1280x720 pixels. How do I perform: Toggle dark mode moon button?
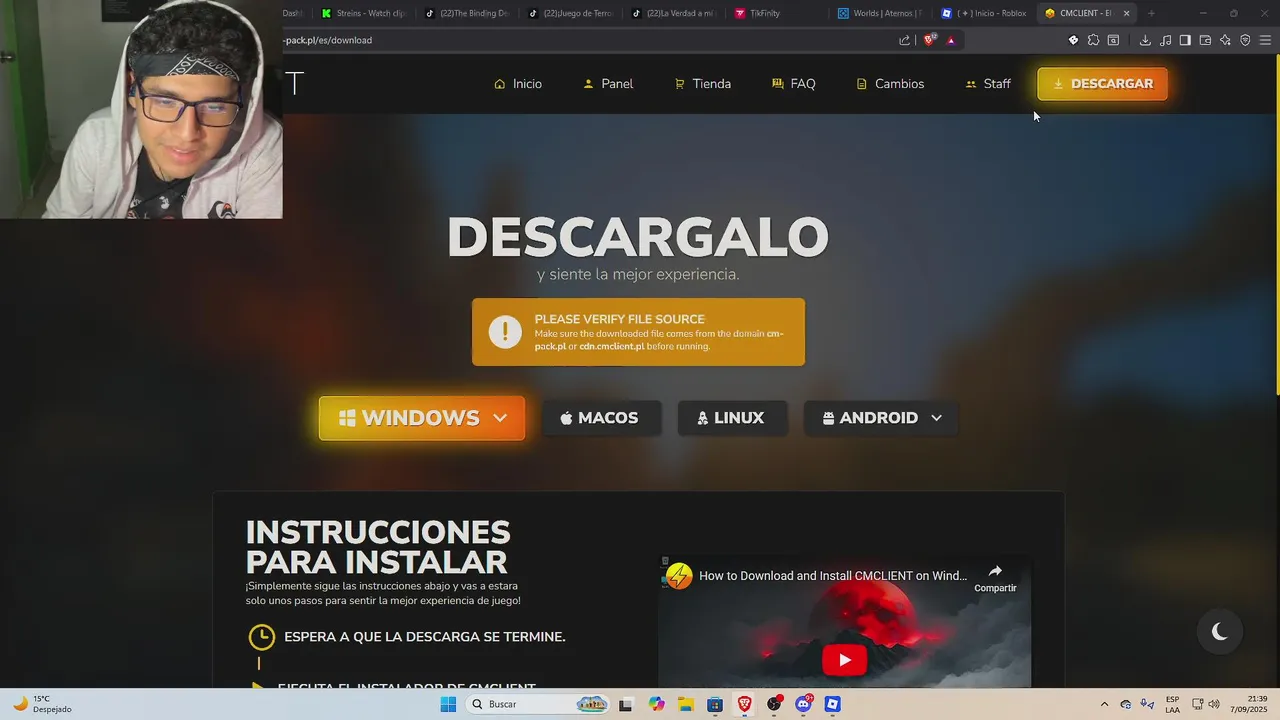(x=1219, y=631)
